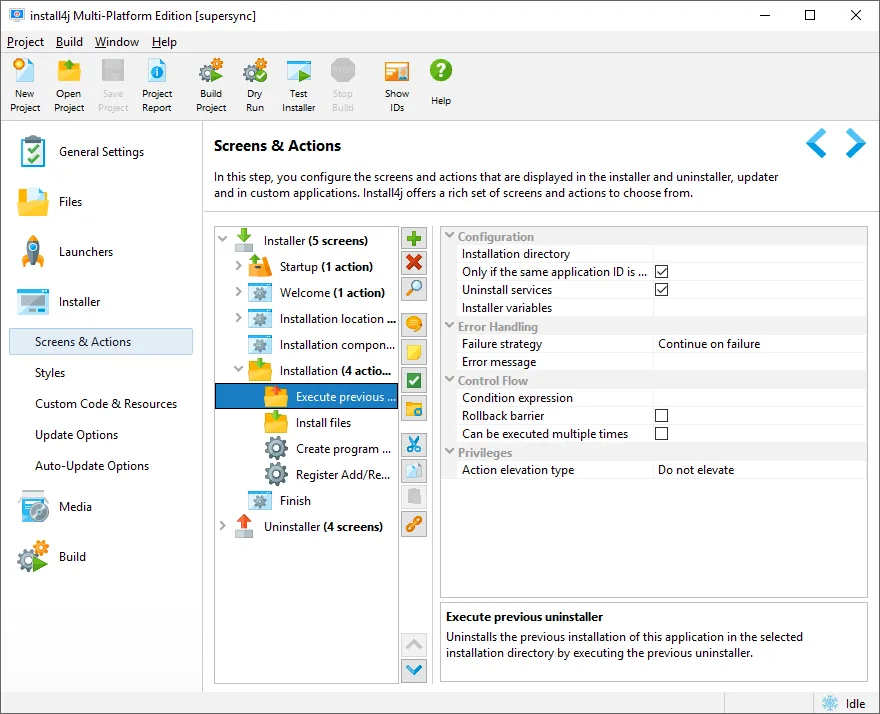Click the snowflake idle status icon
Image resolution: width=880 pixels, height=714 pixels.
pos(829,703)
